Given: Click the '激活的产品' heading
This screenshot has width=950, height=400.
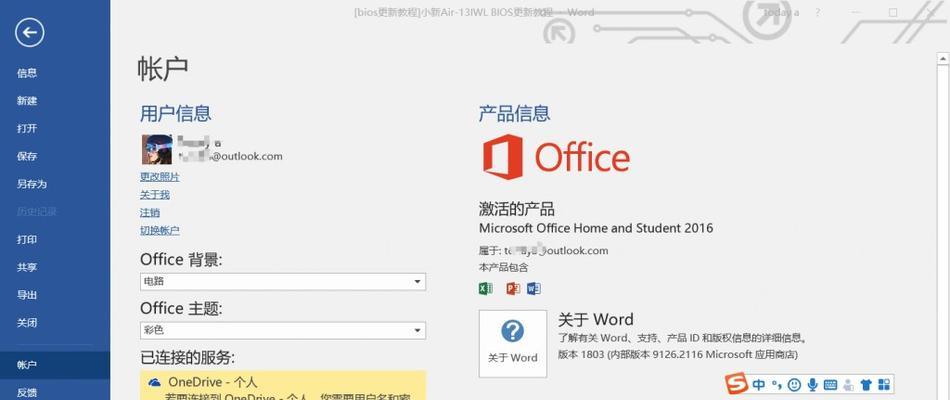Looking at the screenshot, I should (516, 210).
